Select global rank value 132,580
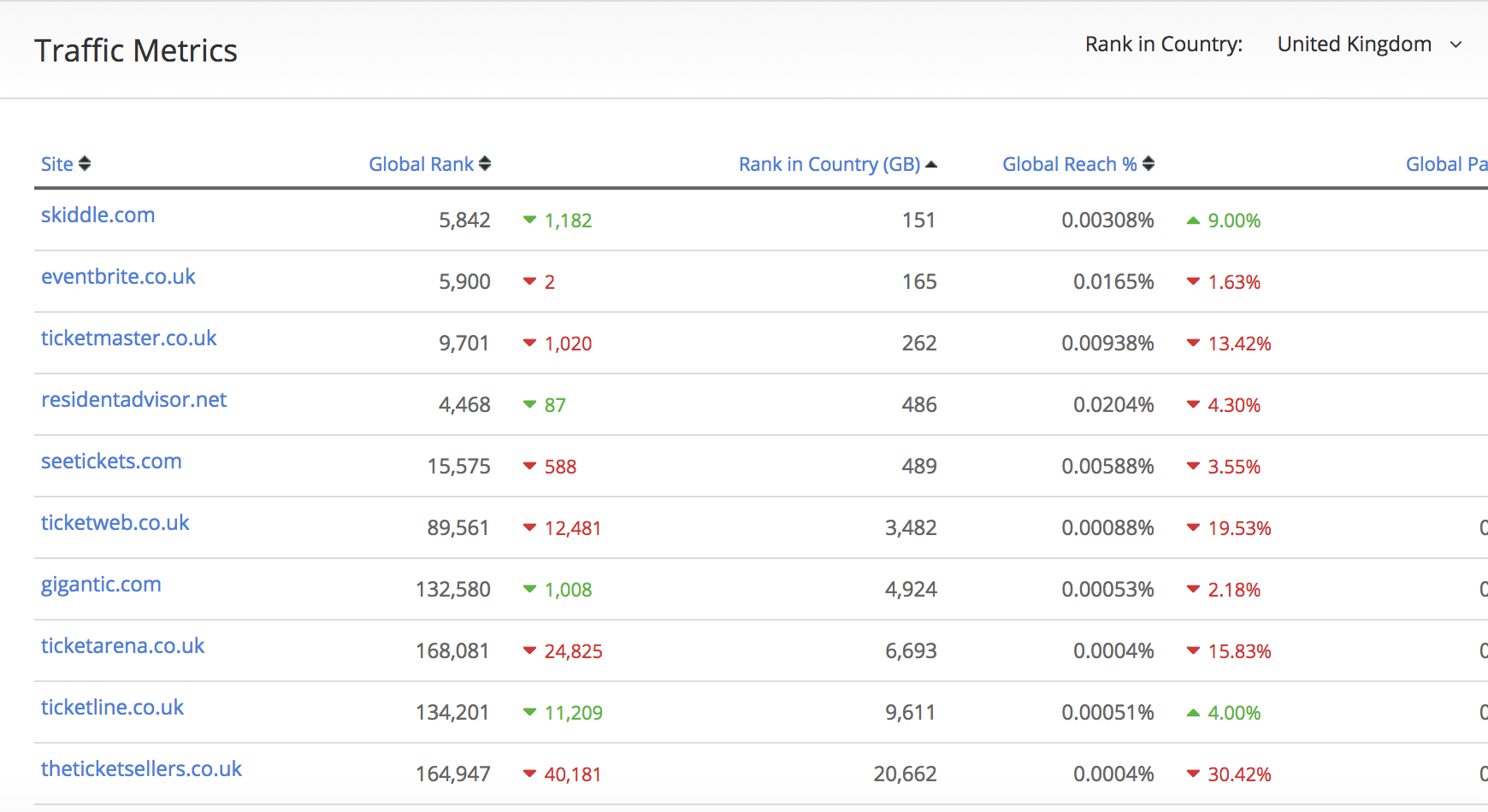This screenshot has height=812, width=1488. coord(453,590)
